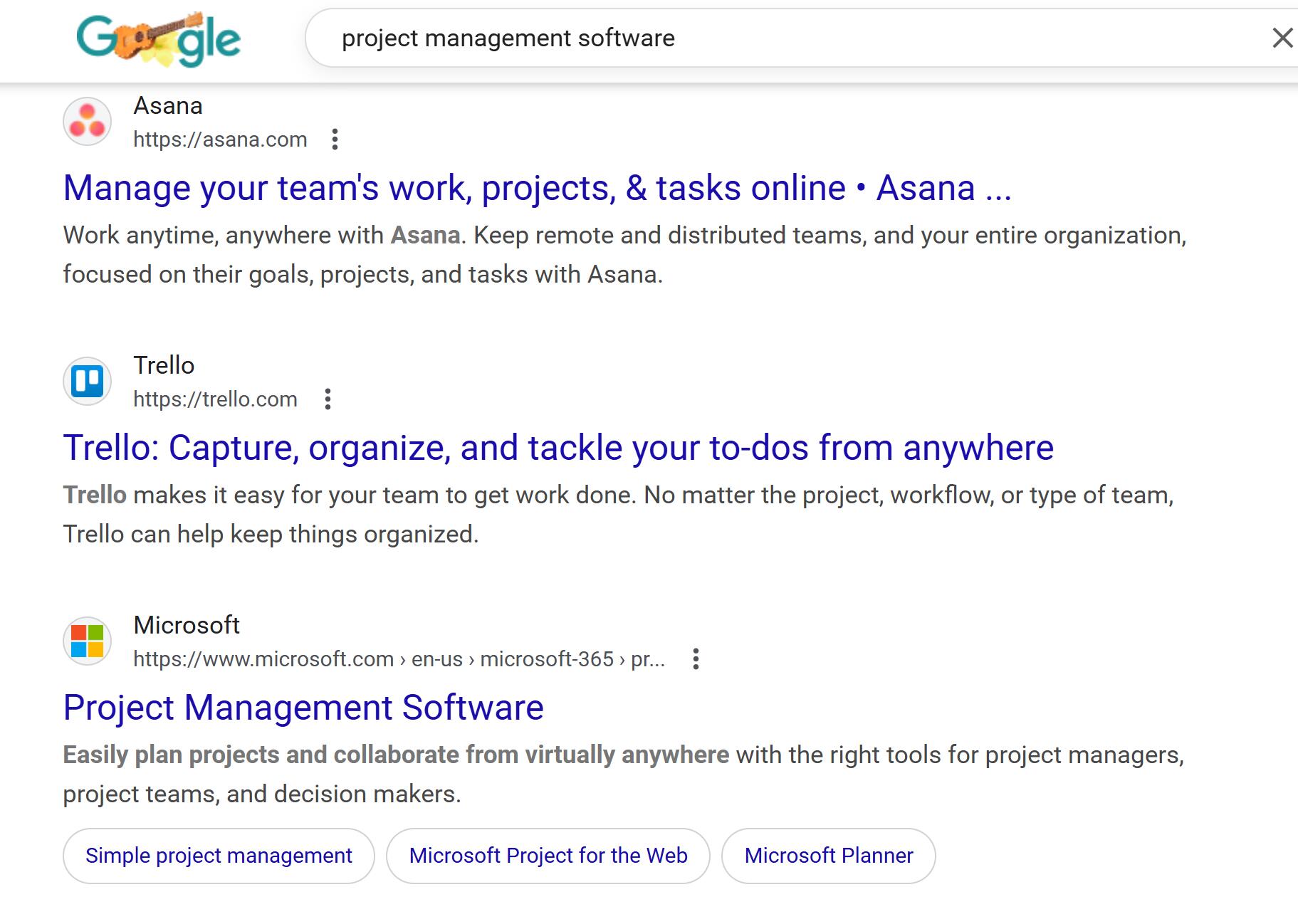Select the Asana site name text
The height and width of the screenshot is (924, 1298).
click(x=168, y=105)
